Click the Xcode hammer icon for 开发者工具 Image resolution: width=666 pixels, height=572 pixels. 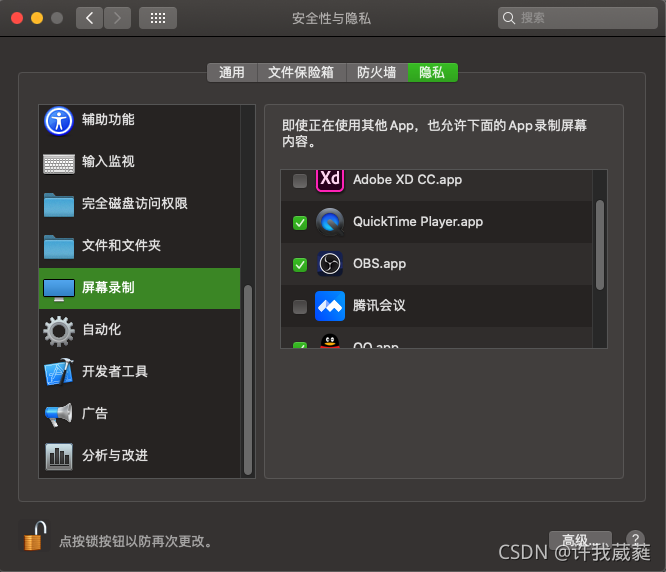tap(59, 372)
